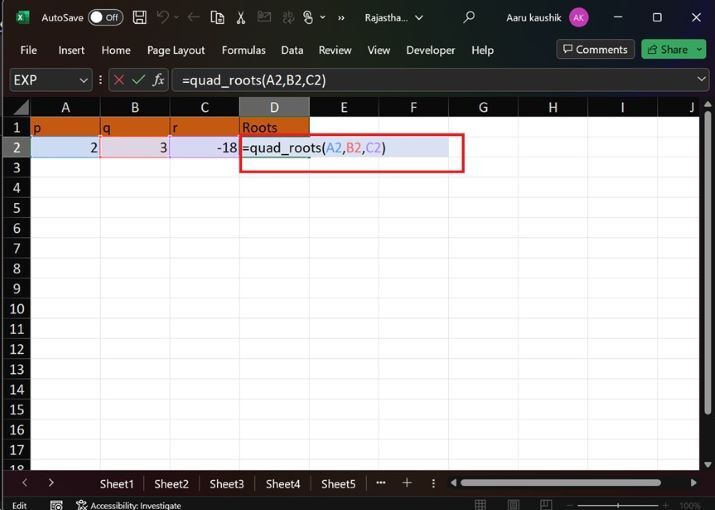Open the File menu

pyautogui.click(x=28, y=50)
